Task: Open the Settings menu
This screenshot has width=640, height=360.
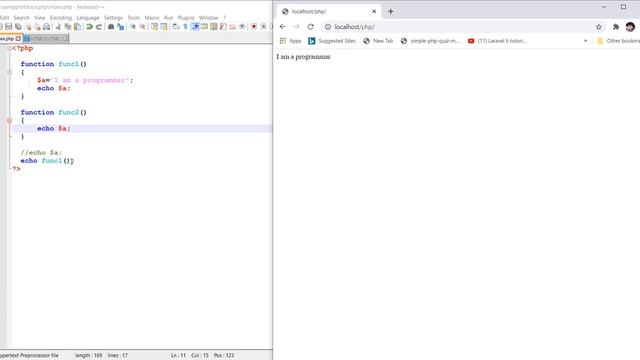Action: 113,18
